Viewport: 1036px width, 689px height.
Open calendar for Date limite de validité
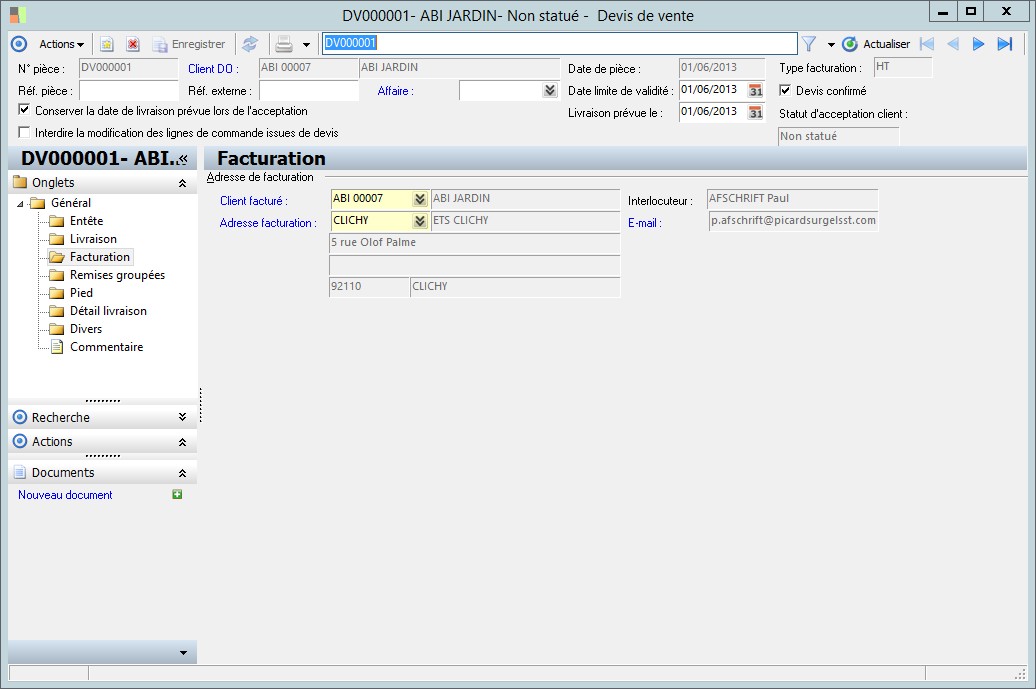[756, 90]
